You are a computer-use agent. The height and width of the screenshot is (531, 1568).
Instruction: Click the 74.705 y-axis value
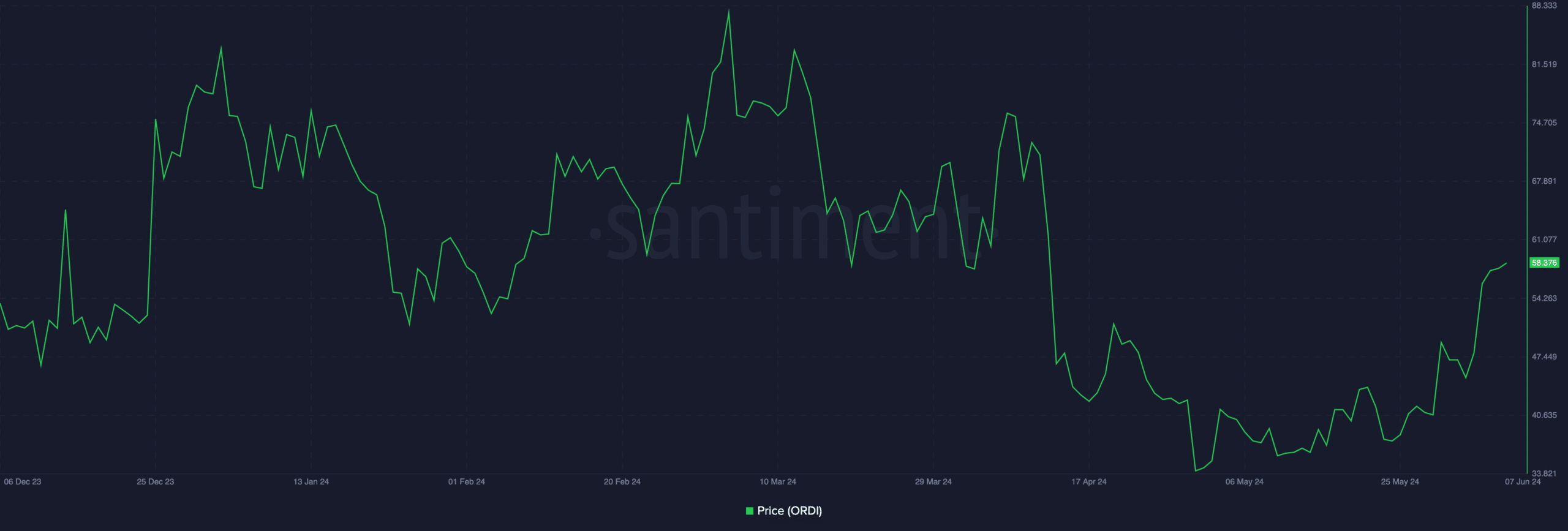tap(1544, 122)
